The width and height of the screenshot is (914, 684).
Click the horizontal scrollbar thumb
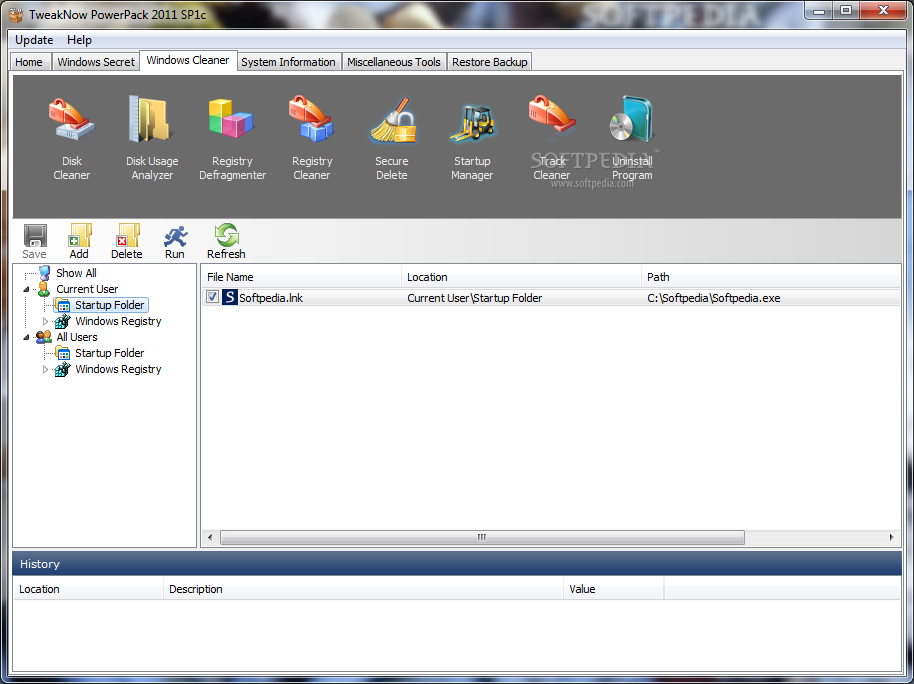(482, 537)
